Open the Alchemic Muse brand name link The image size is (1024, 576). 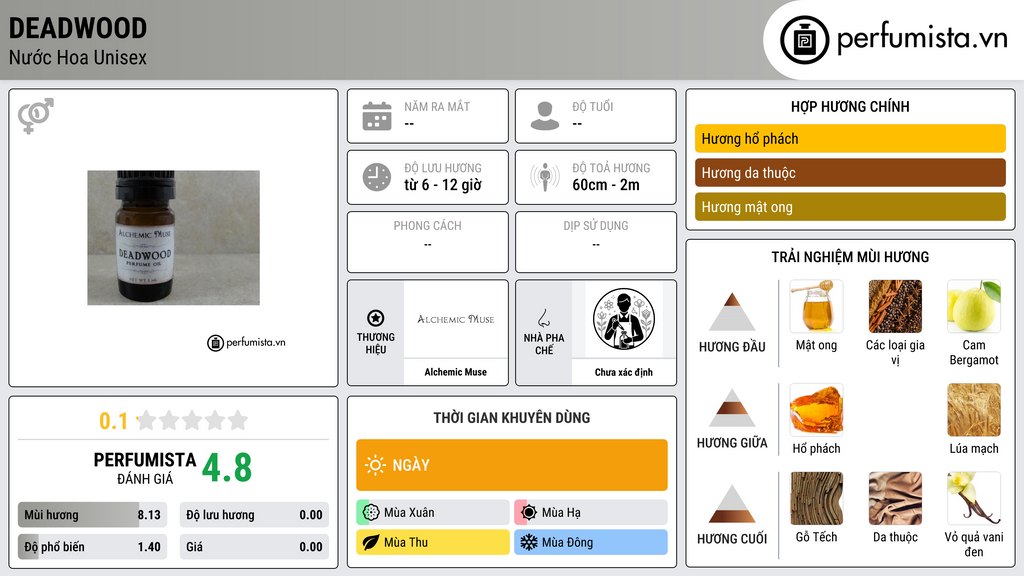point(456,372)
